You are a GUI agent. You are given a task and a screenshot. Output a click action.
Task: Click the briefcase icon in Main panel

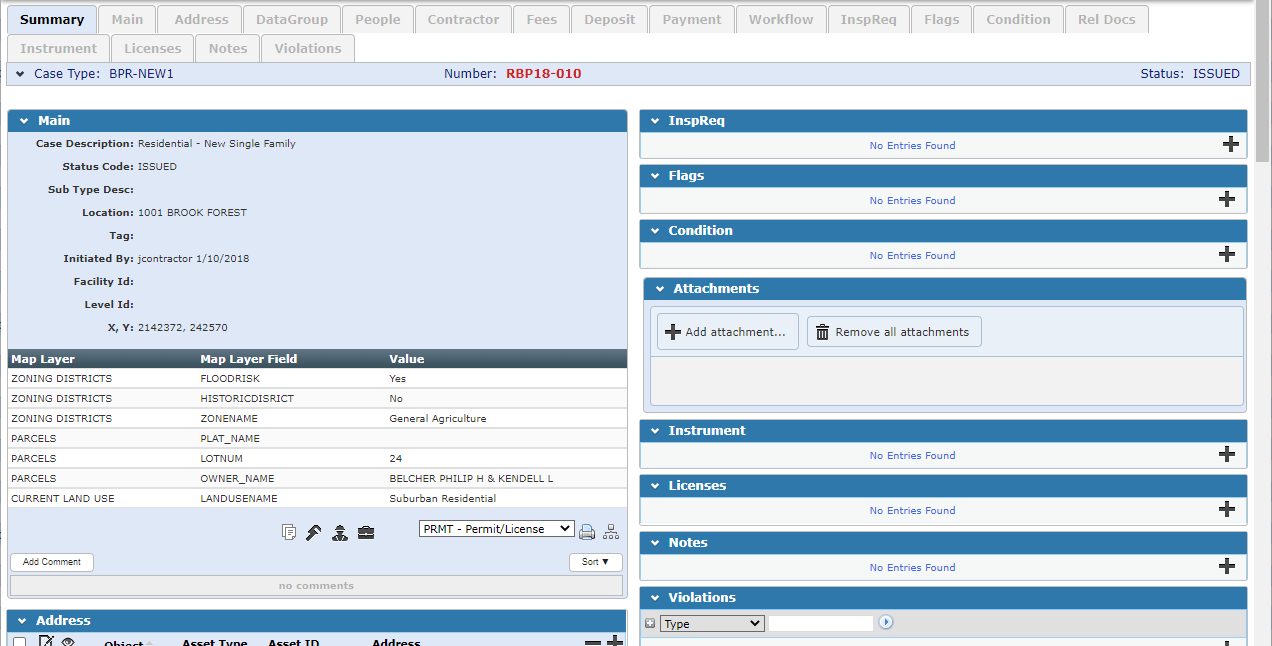tap(366, 532)
